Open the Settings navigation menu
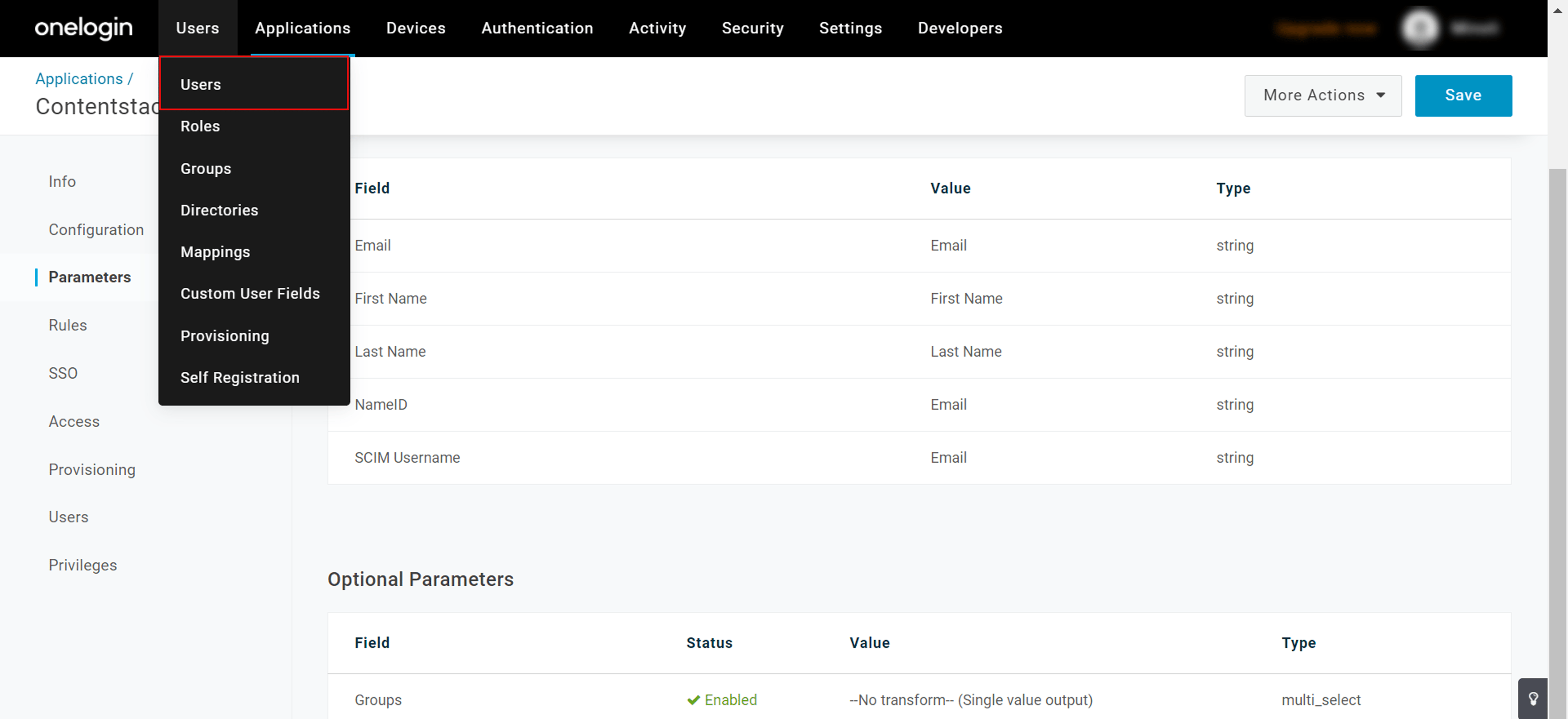 click(x=850, y=28)
